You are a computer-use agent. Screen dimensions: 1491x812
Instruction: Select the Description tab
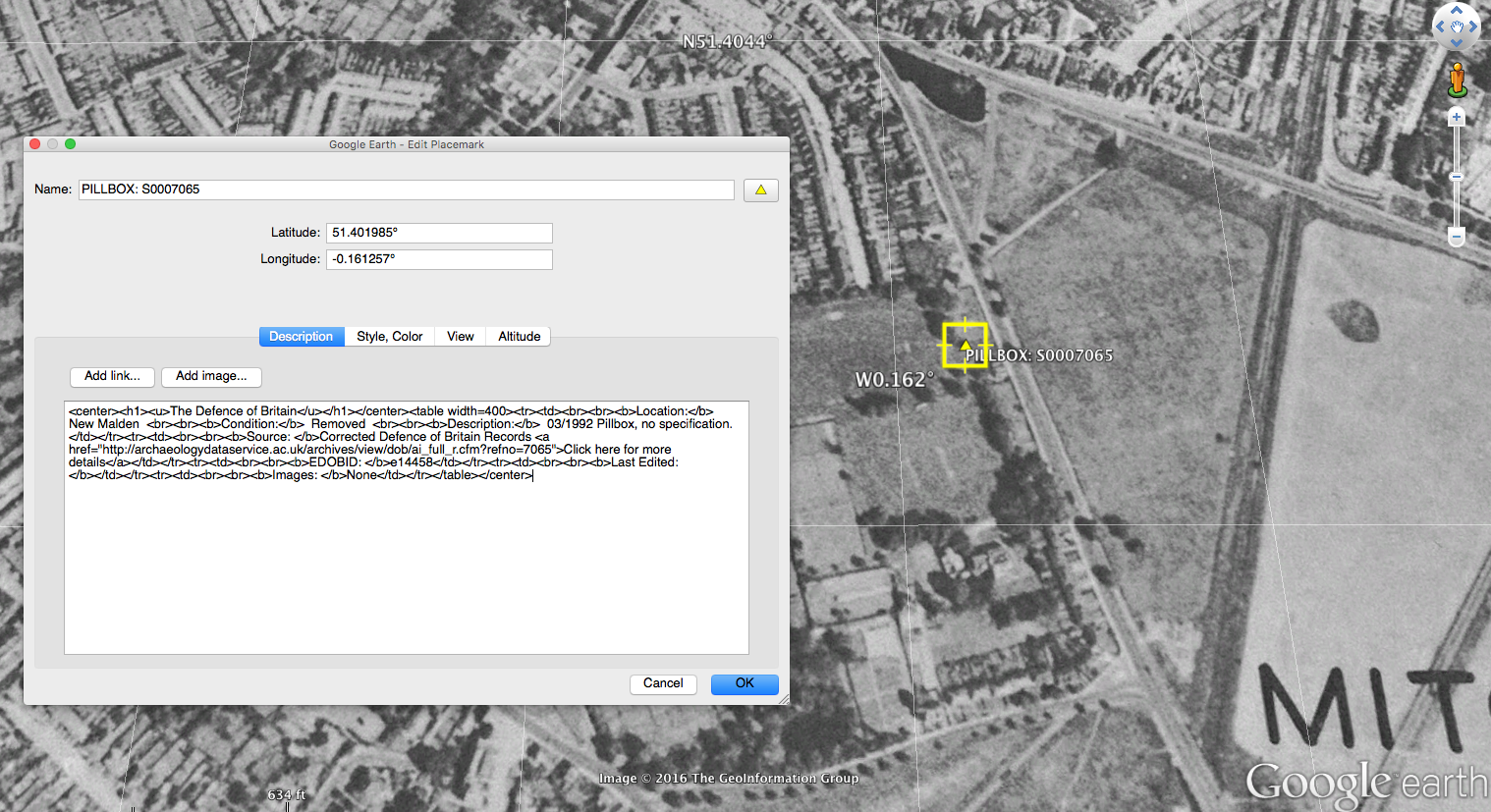tap(302, 337)
